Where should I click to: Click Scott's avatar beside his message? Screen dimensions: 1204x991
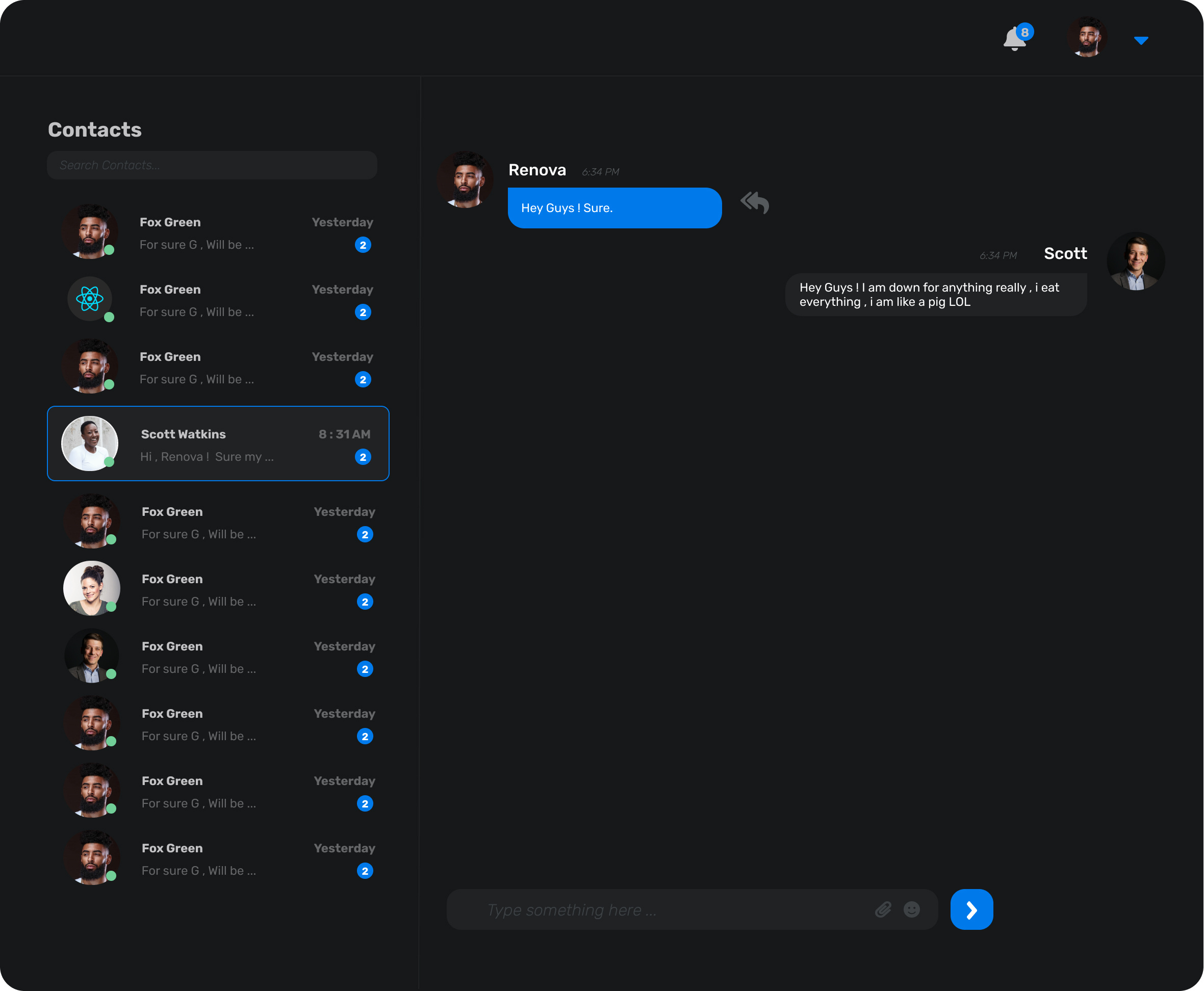1136,261
